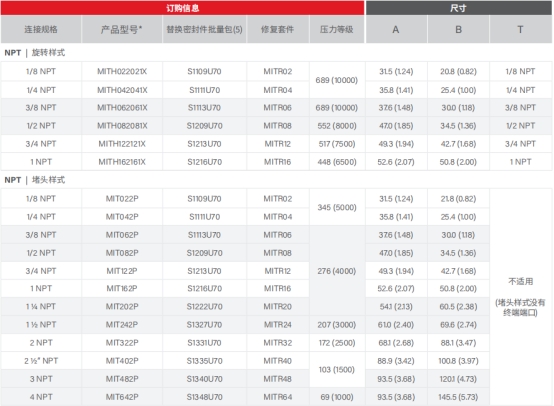Click the NPT 堵头样式 section label
Image resolution: width=554 pixels, height=406 pixels.
tap(35, 180)
